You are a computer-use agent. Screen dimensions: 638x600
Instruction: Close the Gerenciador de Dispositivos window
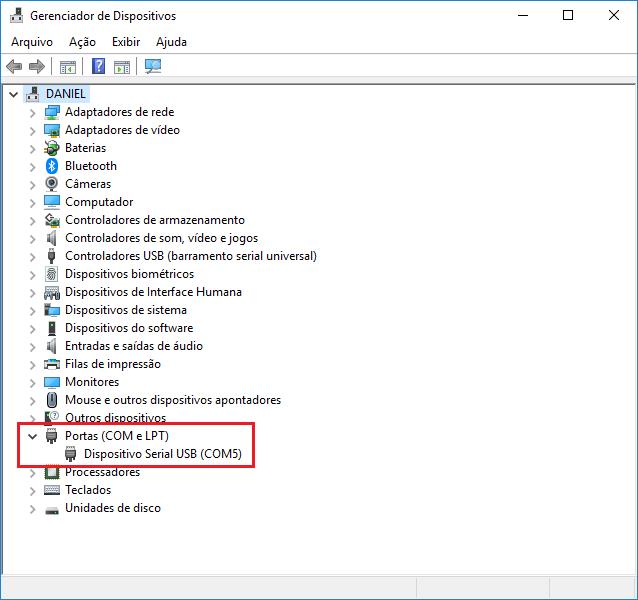[x=614, y=15]
